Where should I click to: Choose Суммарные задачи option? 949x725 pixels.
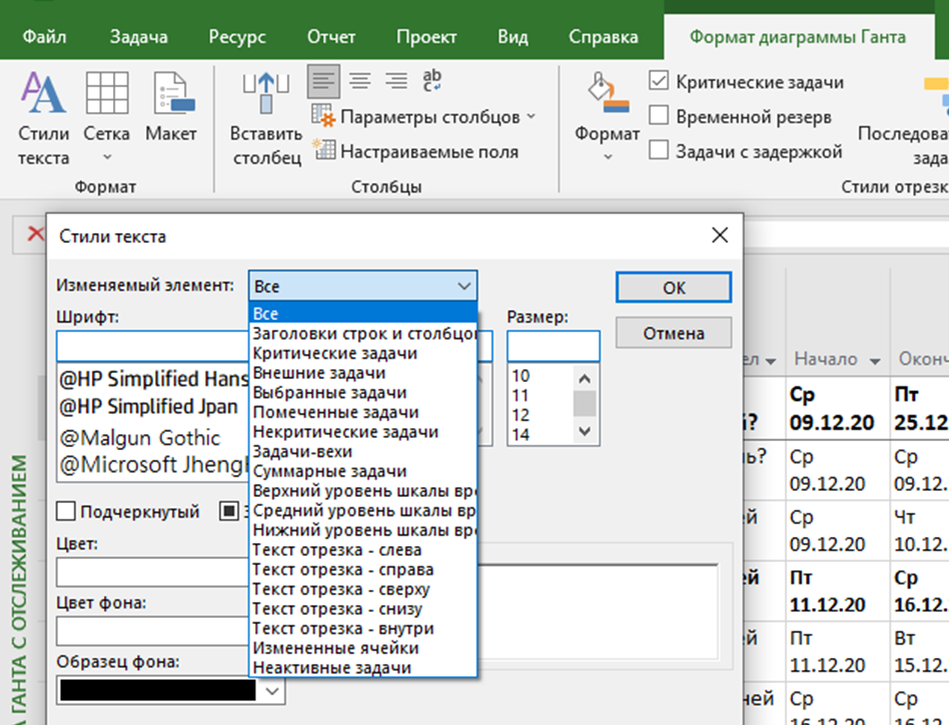click(363, 471)
